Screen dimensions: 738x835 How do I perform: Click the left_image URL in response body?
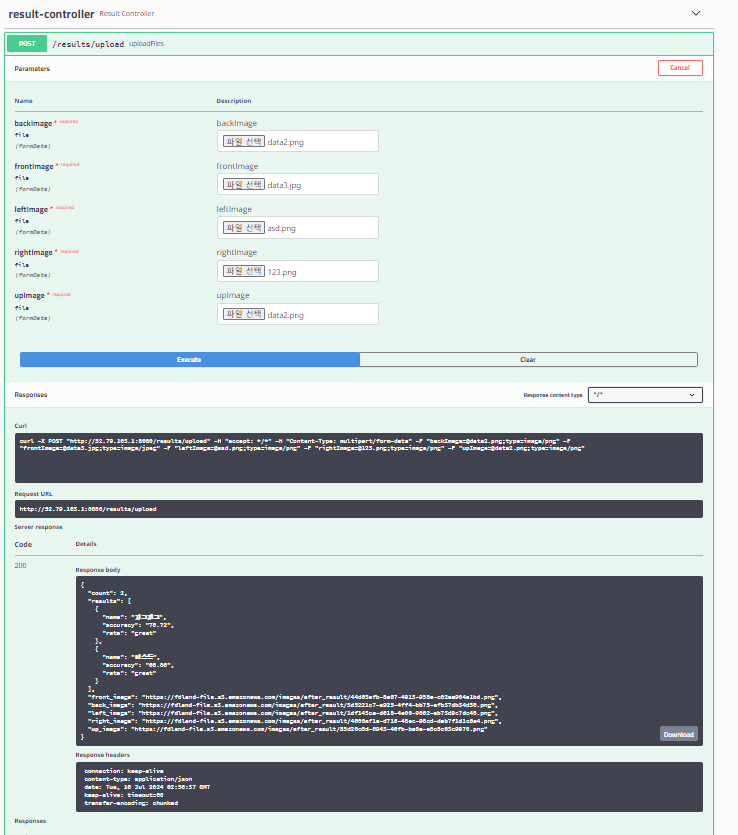318,713
